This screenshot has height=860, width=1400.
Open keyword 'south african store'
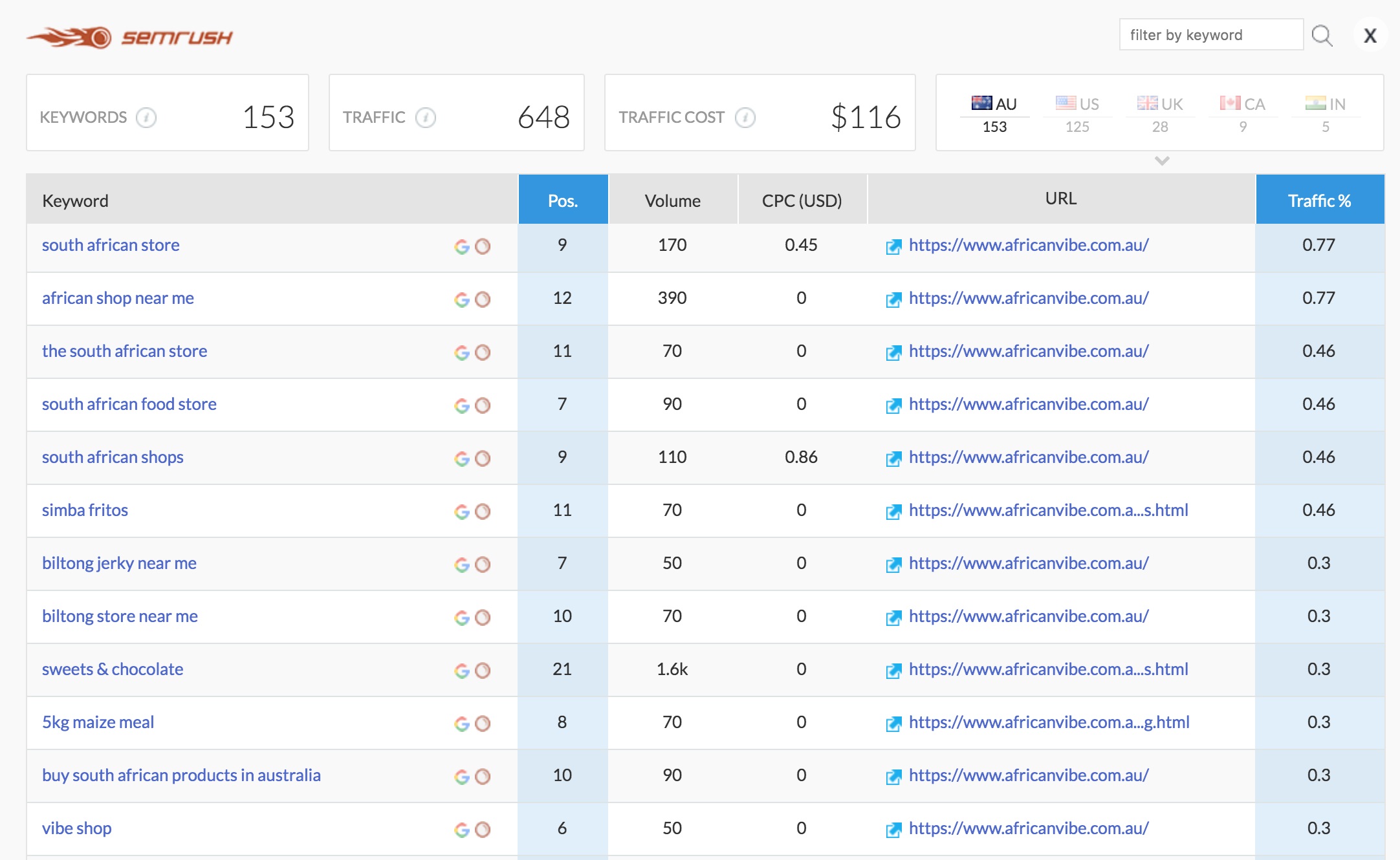click(x=111, y=245)
